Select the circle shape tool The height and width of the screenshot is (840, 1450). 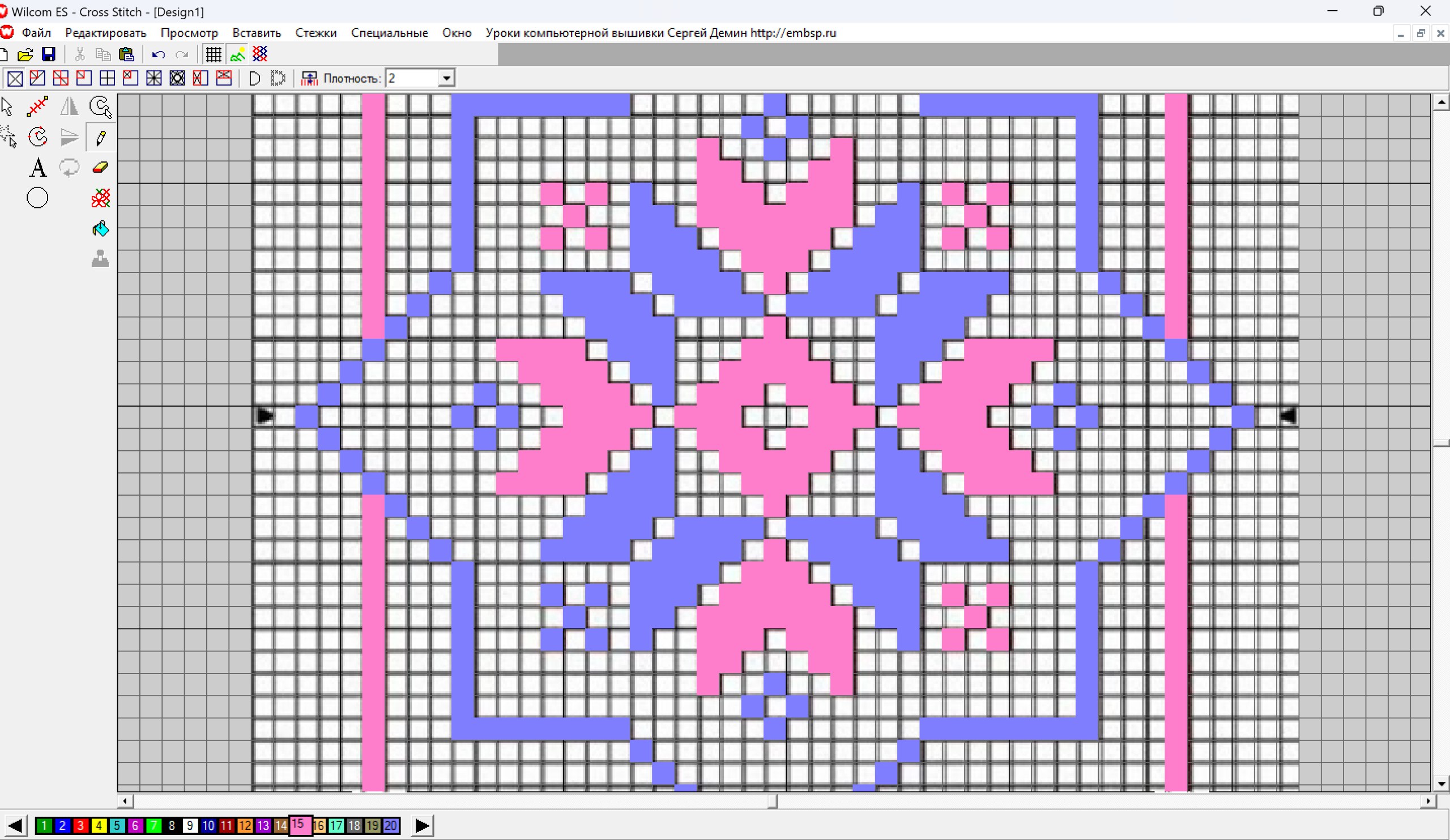pos(37,198)
